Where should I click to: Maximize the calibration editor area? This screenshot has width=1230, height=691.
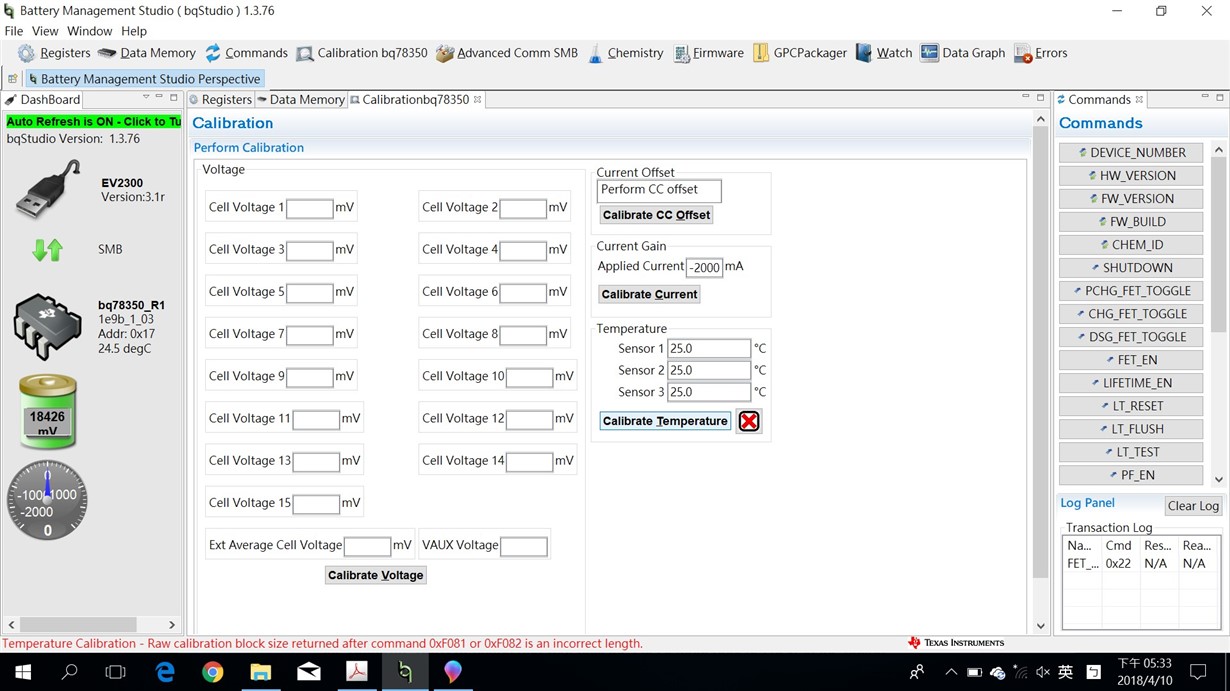[1041, 98]
